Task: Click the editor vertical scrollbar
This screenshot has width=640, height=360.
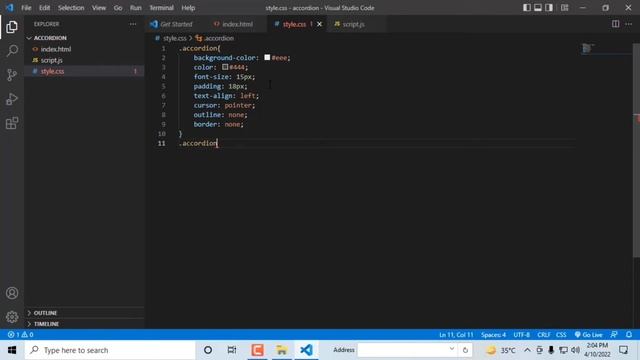Action: pos(636,149)
